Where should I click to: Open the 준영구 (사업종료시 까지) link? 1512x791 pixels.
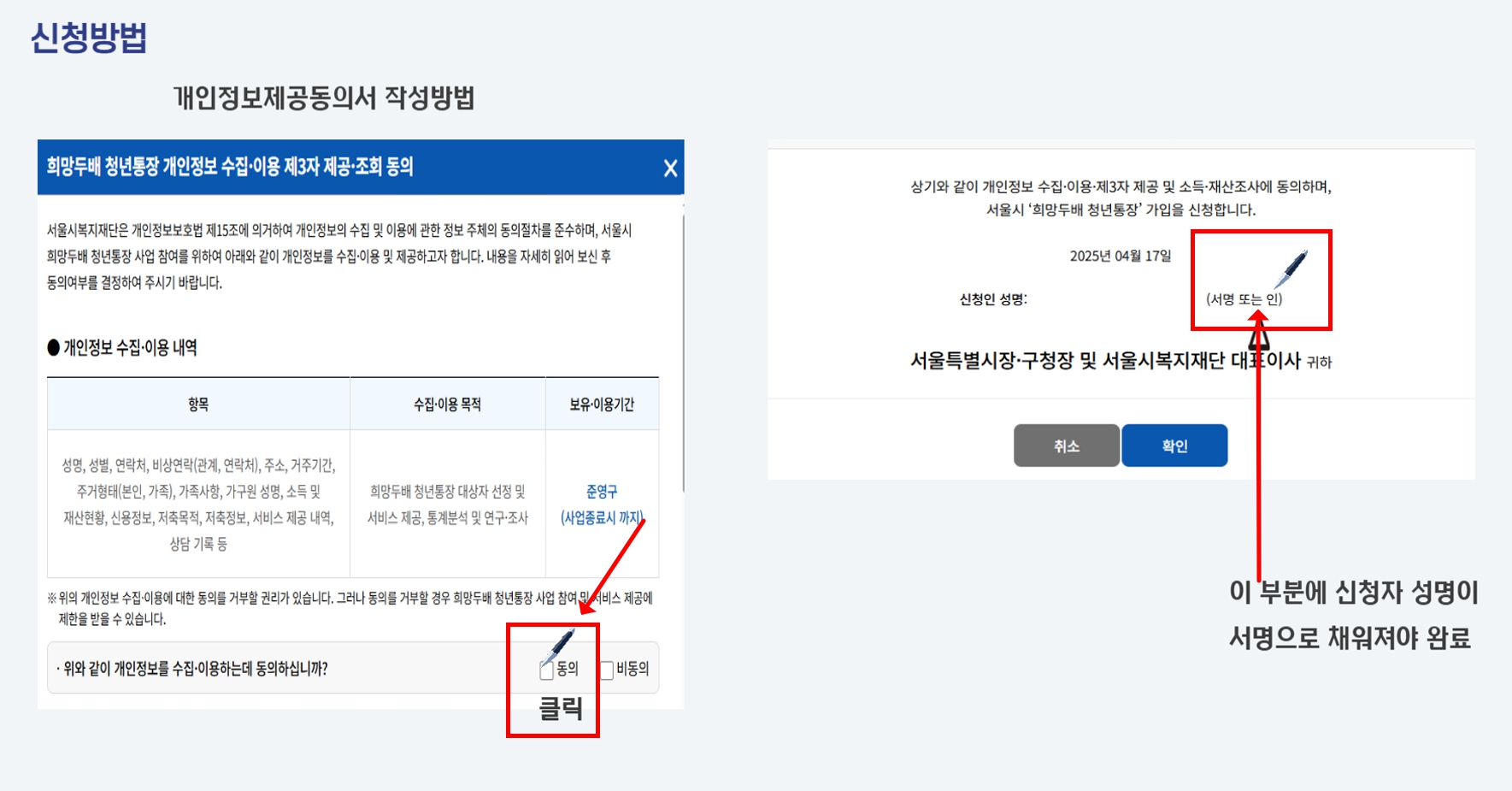point(601,503)
